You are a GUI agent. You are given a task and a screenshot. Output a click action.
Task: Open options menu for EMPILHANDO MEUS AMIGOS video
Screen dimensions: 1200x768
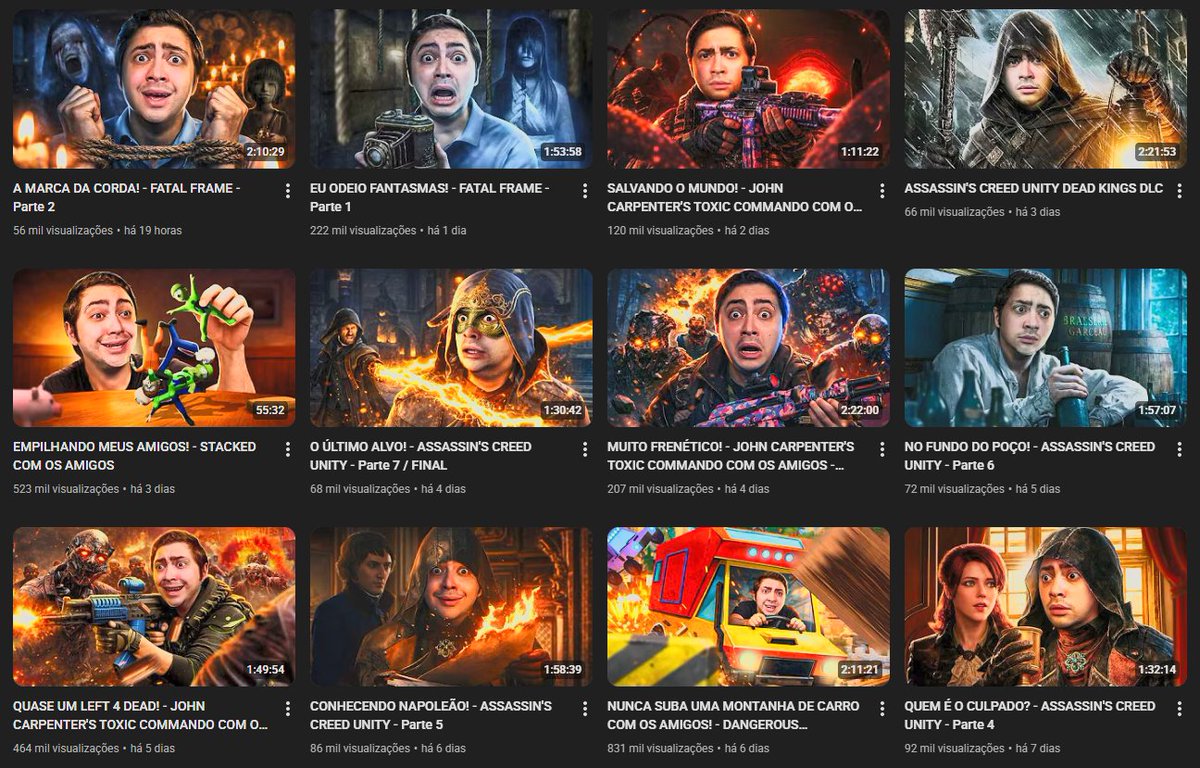pyautogui.click(x=288, y=450)
